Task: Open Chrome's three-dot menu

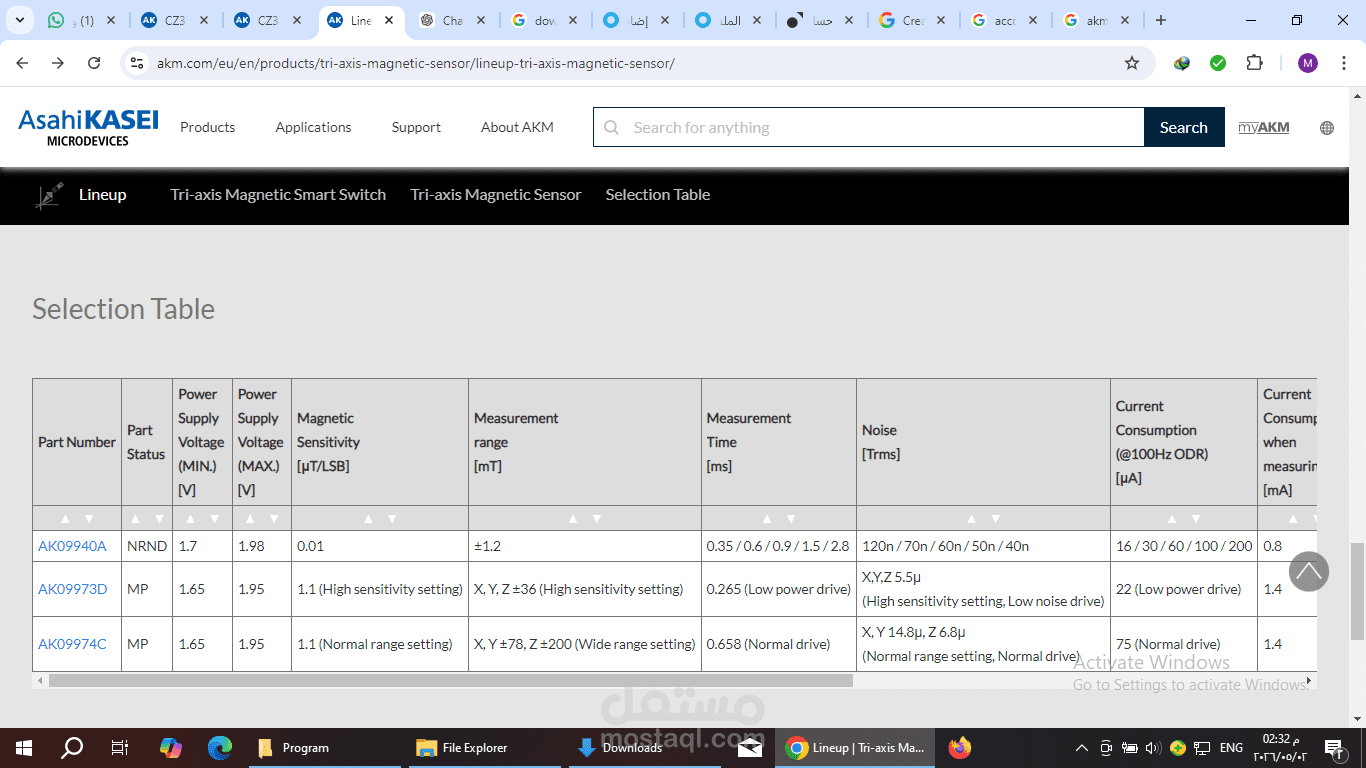Action: coord(1343,63)
